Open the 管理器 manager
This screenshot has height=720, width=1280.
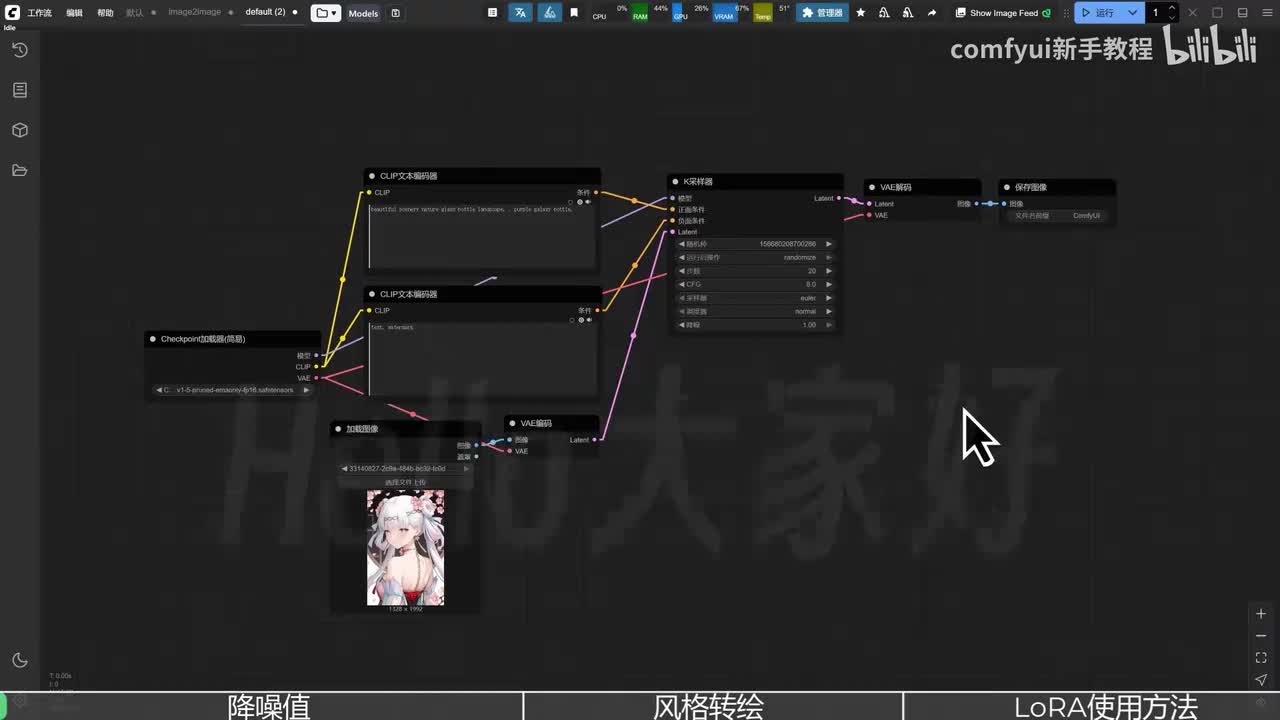[823, 13]
